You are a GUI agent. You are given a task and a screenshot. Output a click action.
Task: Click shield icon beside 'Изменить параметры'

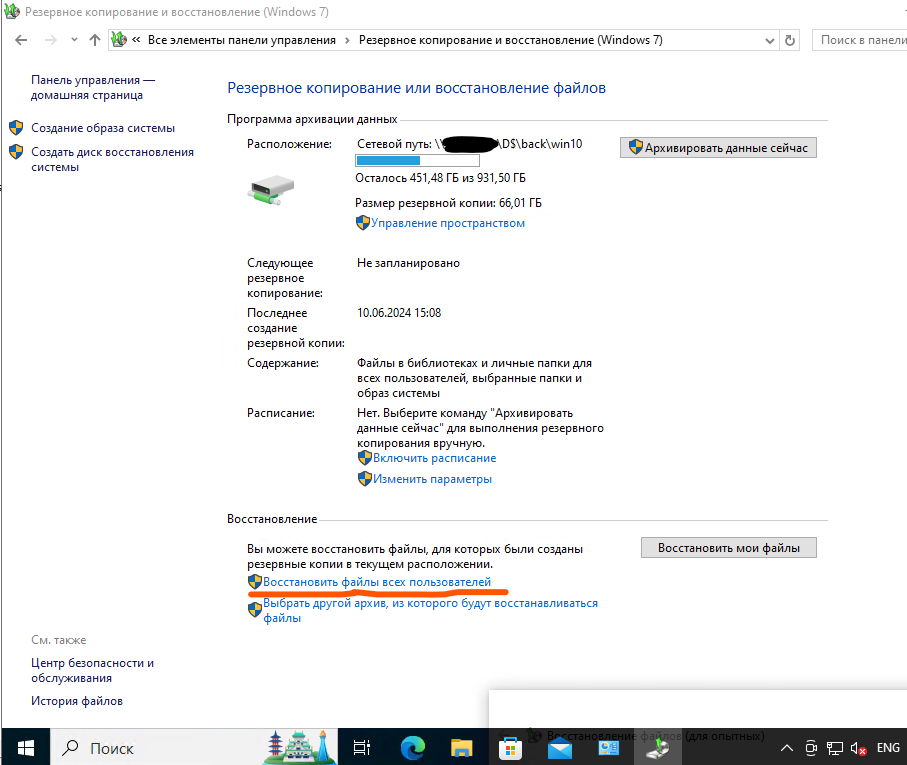click(364, 479)
